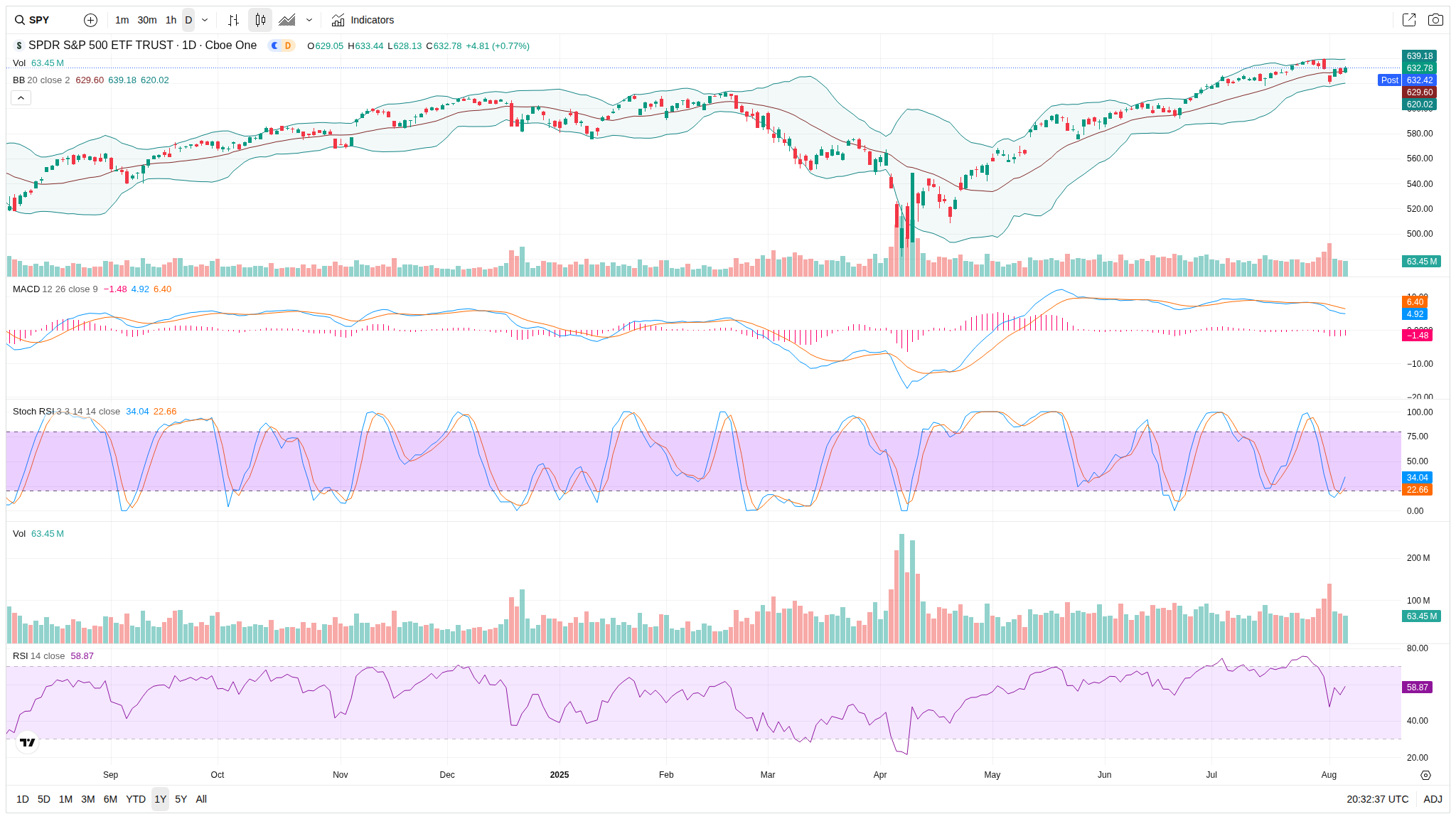Select the candlestick chart style icon
The image size is (1456, 819).
260,20
